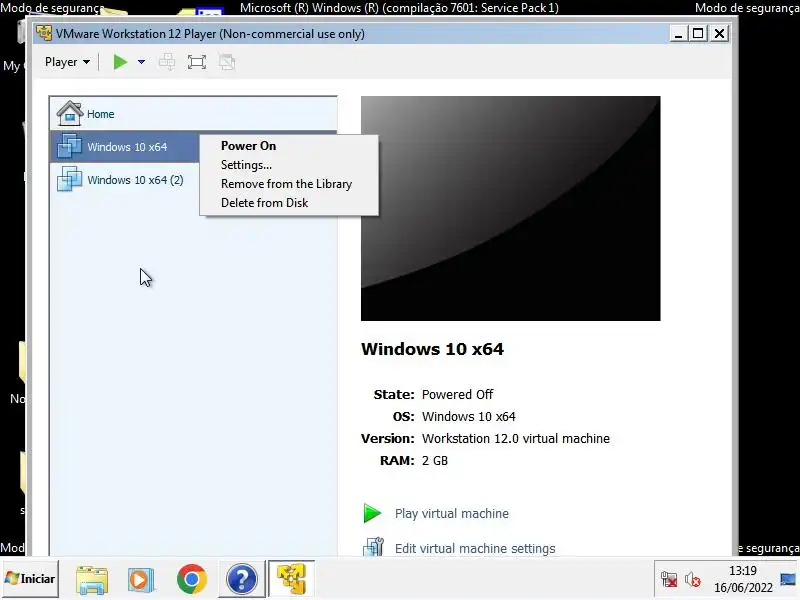The height and width of the screenshot is (600, 800).
Task: Click the Windows 10 x64 (2) VM icon
Action: point(69,180)
